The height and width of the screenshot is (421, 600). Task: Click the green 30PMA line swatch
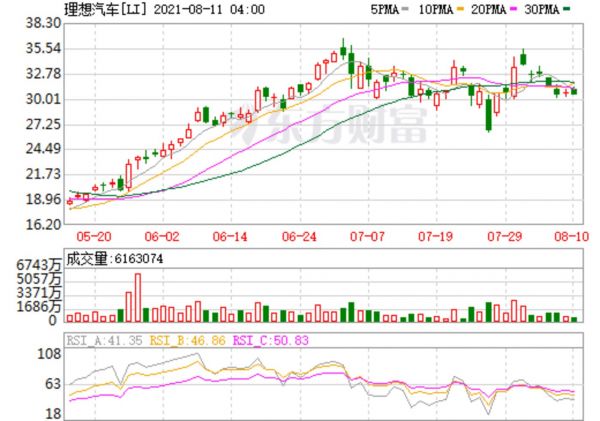coord(568,9)
